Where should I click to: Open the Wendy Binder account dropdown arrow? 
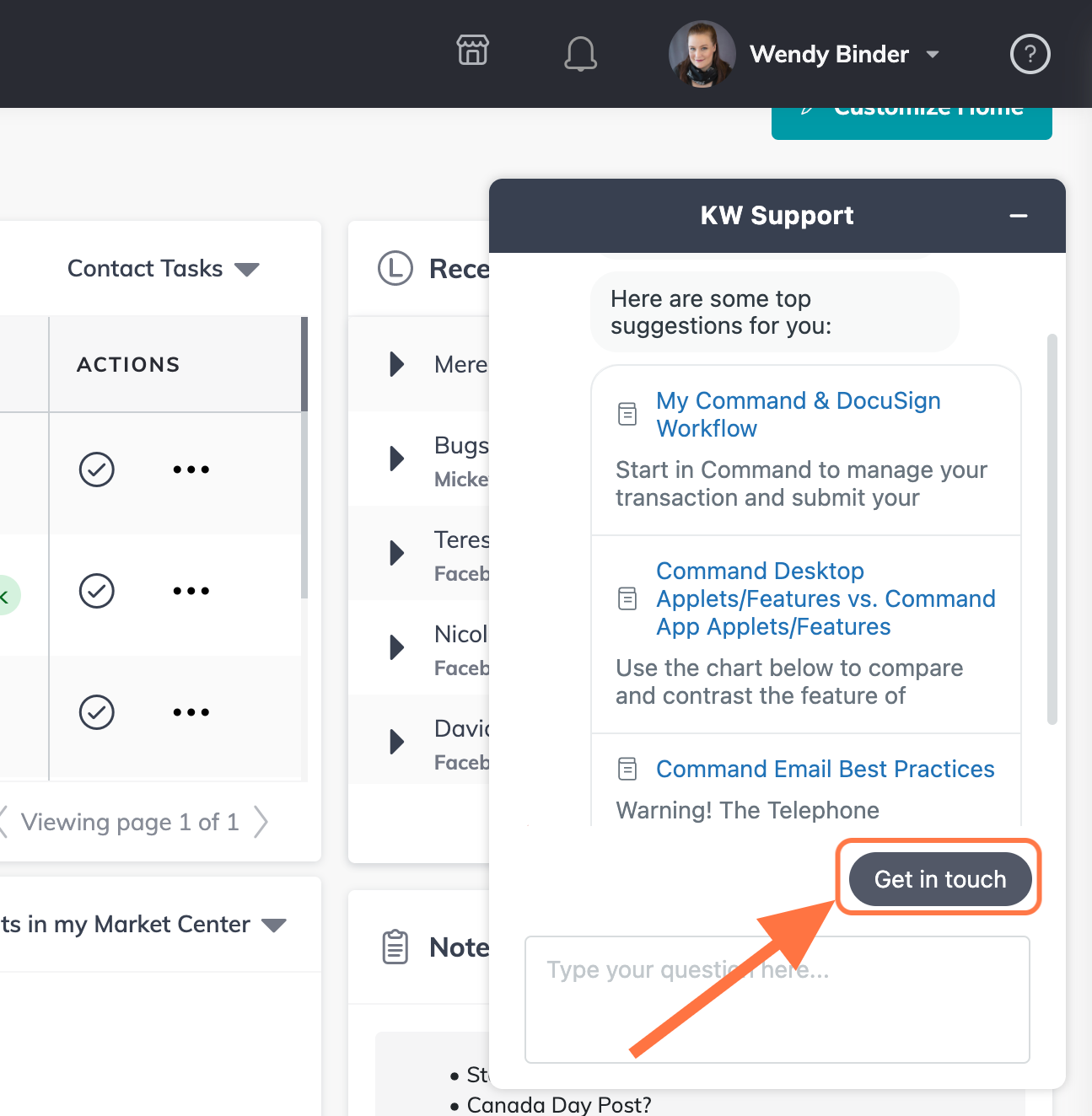(932, 54)
